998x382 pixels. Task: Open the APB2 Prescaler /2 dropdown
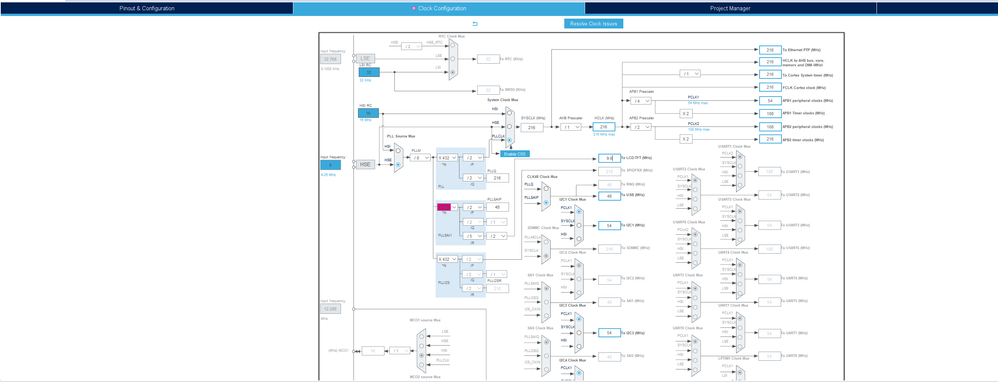tap(641, 127)
